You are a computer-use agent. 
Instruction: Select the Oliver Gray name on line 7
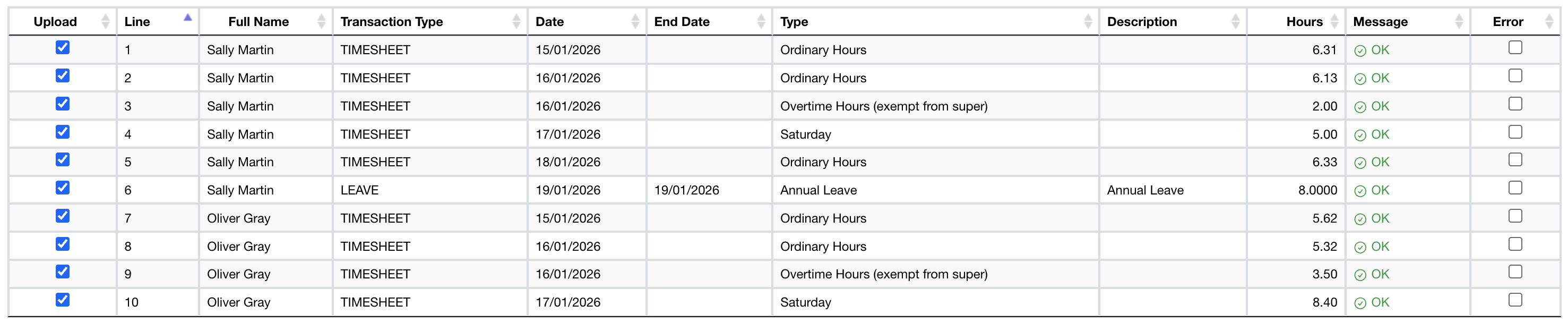(x=239, y=218)
